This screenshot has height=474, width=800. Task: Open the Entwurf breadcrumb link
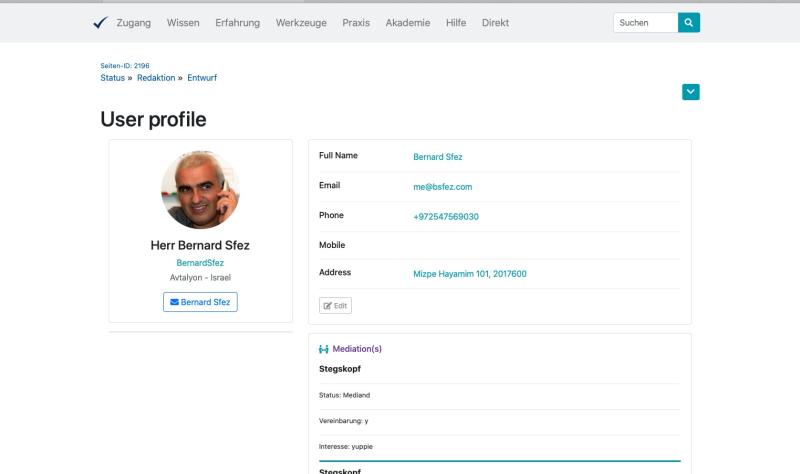click(202, 78)
